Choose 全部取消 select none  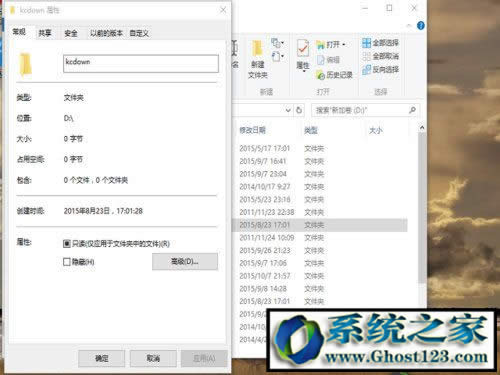point(380,56)
